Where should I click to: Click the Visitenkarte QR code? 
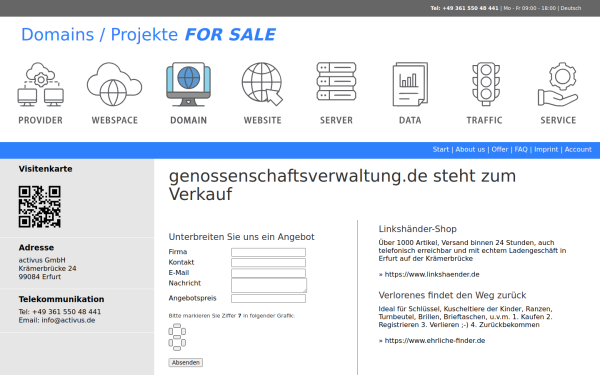pos(39,207)
